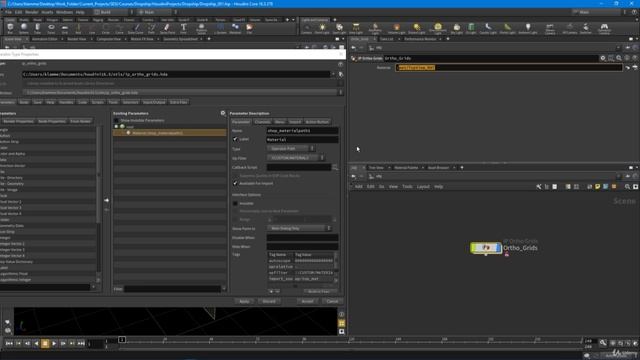Screen dimensions: 640x360
Task: Select the Torus shelf tool
Action: (x=51, y=29)
